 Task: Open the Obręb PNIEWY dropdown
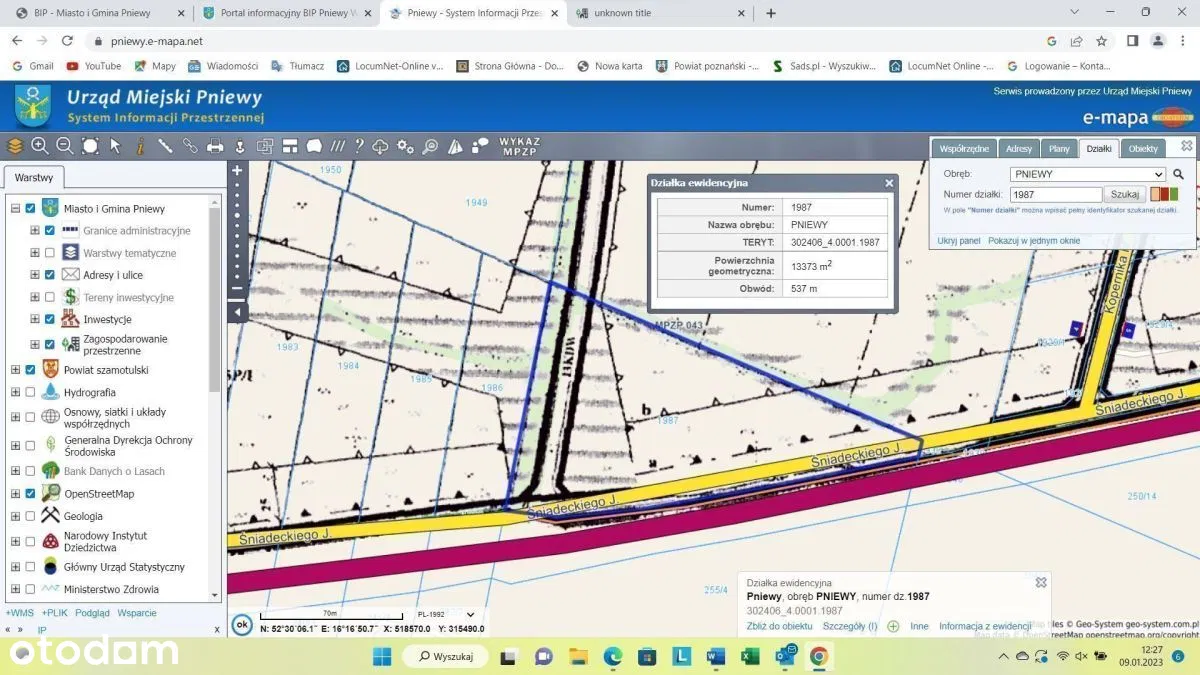point(1087,174)
